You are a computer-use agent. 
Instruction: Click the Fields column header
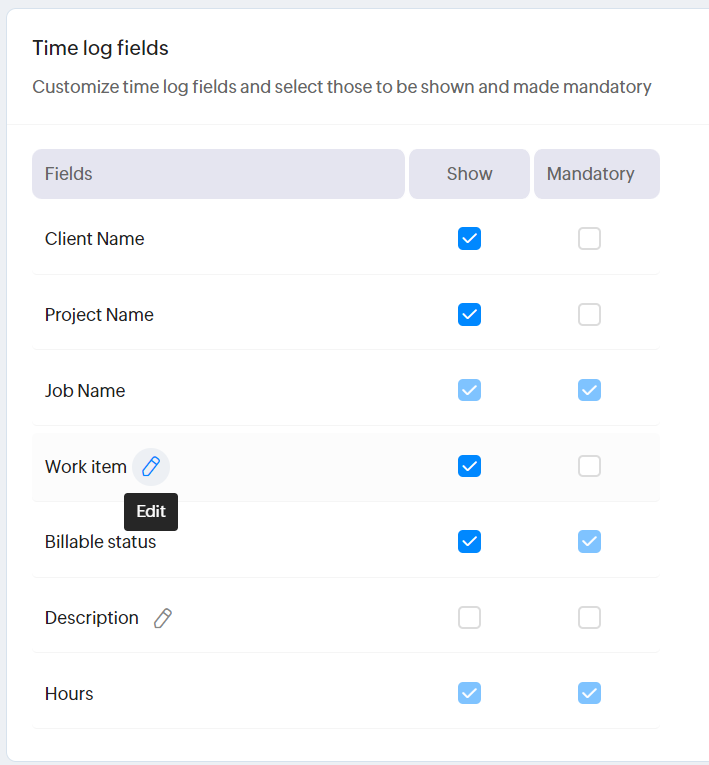[218, 174]
